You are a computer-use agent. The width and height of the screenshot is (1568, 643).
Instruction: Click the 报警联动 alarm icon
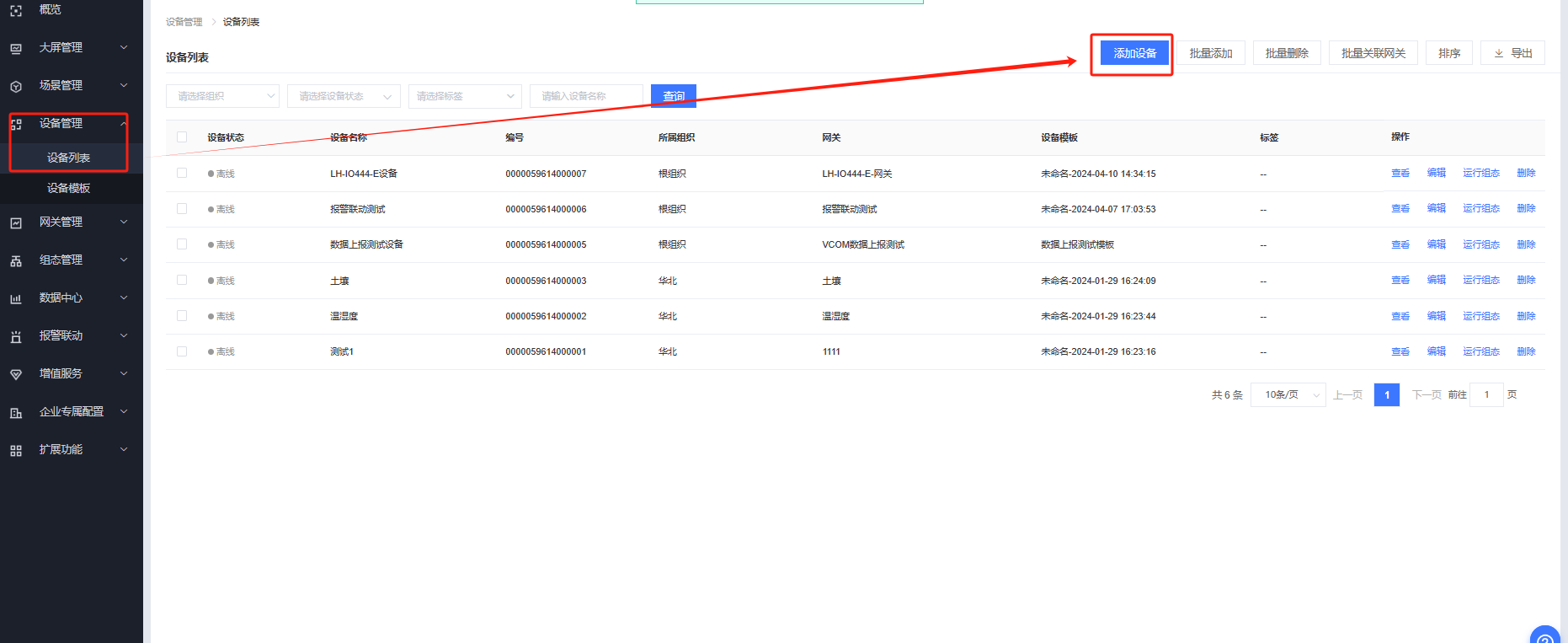coord(16,336)
